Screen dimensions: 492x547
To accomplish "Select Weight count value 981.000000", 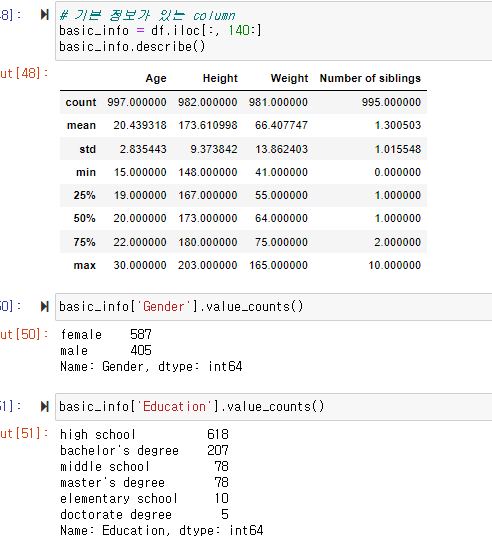I will pos(278,102).
